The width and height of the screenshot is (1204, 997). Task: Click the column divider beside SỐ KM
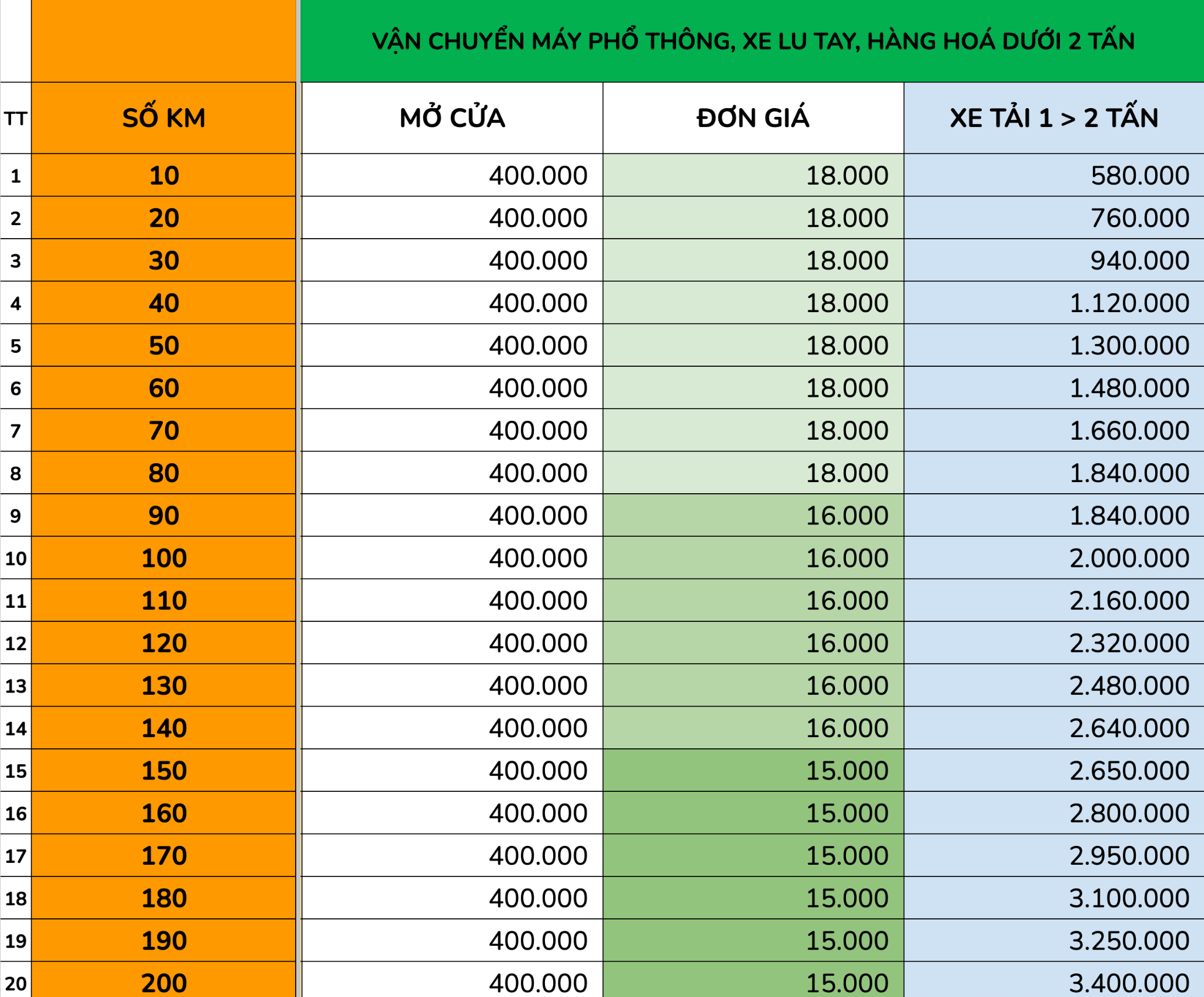click(299, 118)
